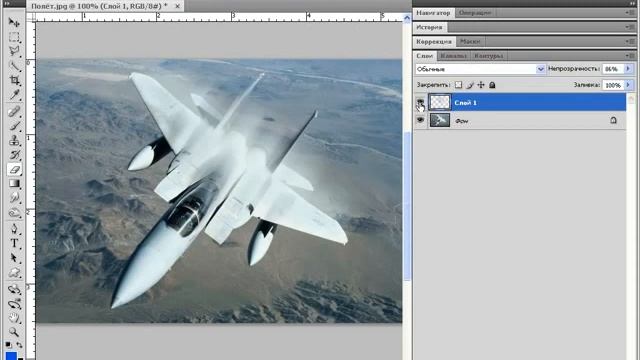This screenshot has height=360, width=640.
Task: Switch to the Каналы tab
Action: coord(453,56)
